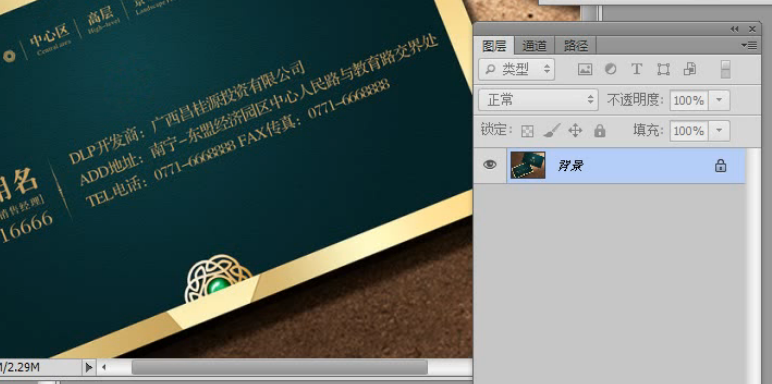Expand the 不透明度 opacity slider arrow
This screenshot has width=772, height=384.
click(719, 100)
